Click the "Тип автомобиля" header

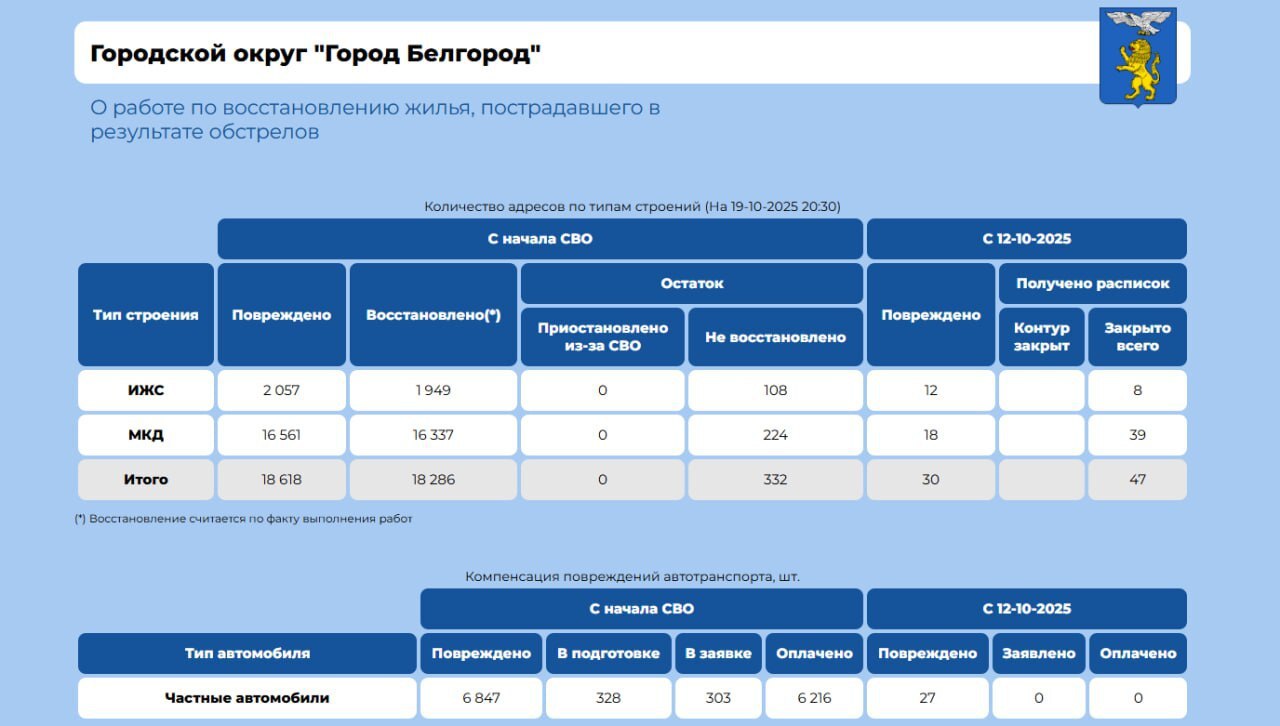tap(247, 653)
